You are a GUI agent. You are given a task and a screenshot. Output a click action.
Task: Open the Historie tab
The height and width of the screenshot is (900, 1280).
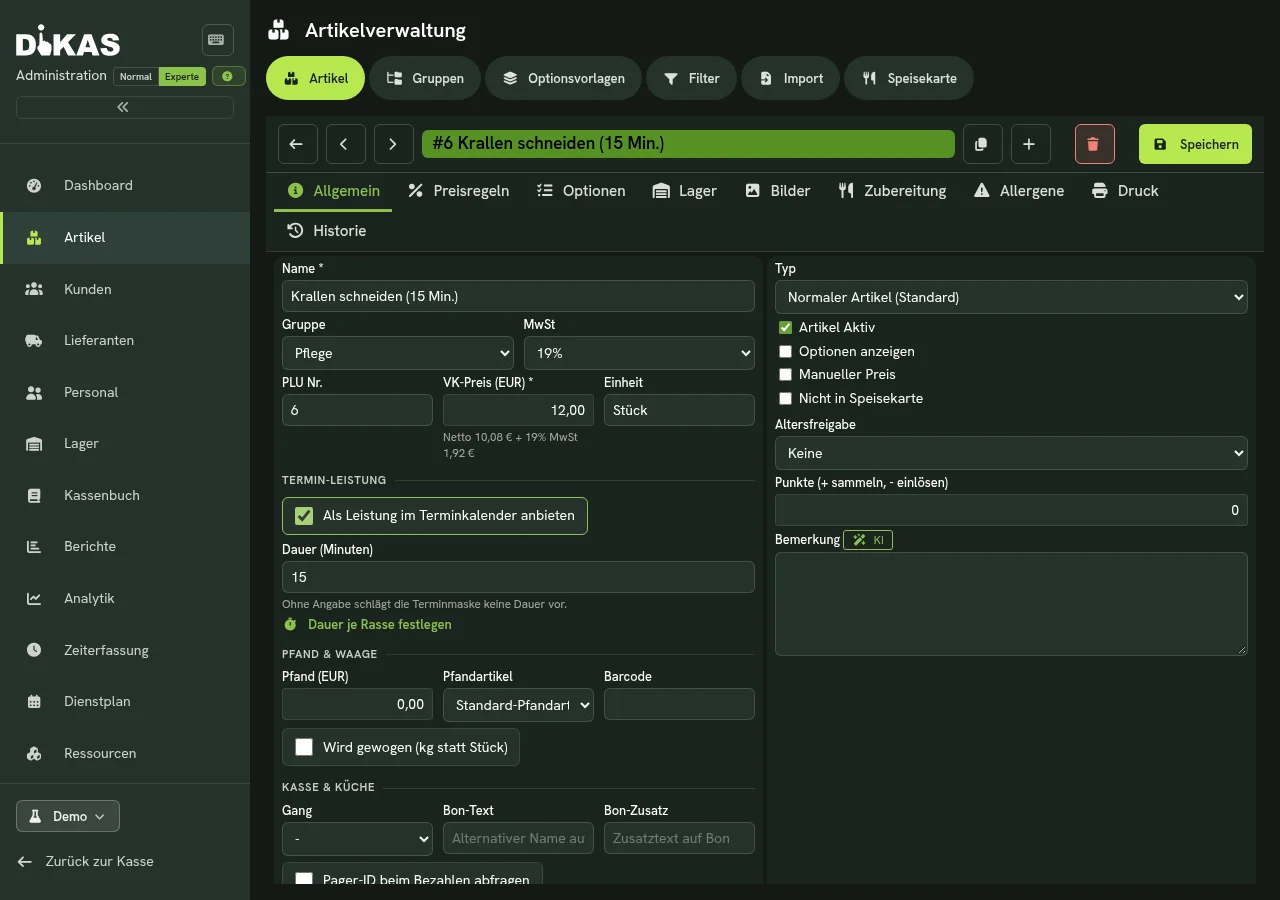[x=327, y=230]
